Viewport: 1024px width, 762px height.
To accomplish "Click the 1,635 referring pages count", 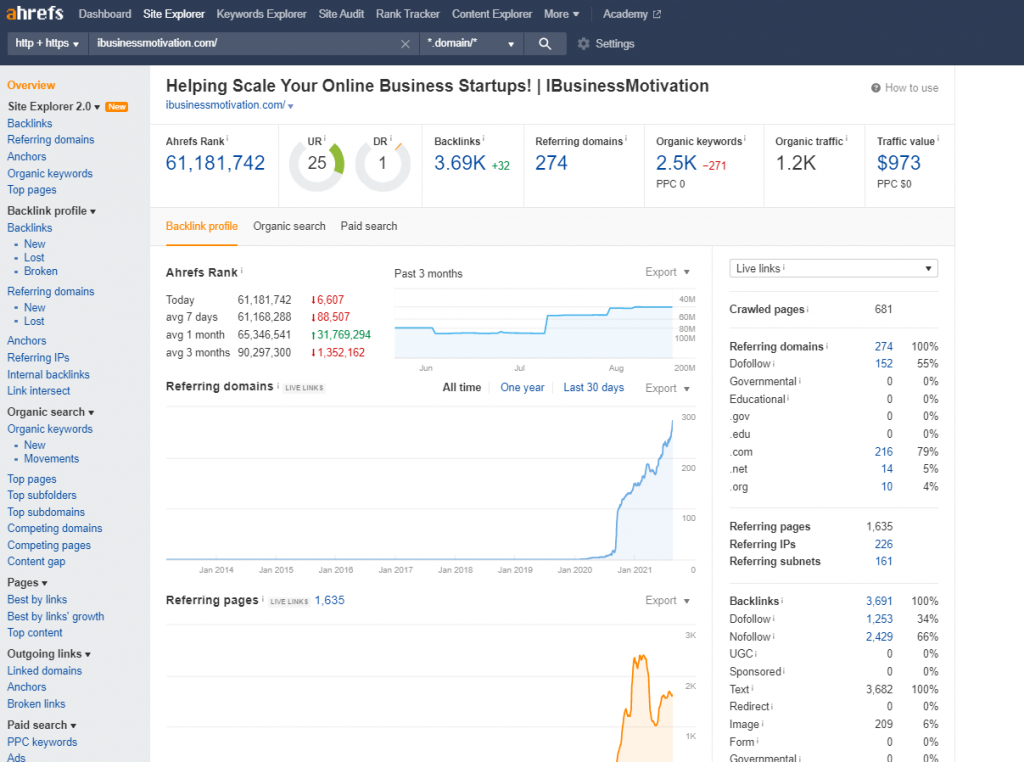I will (329, 600).
